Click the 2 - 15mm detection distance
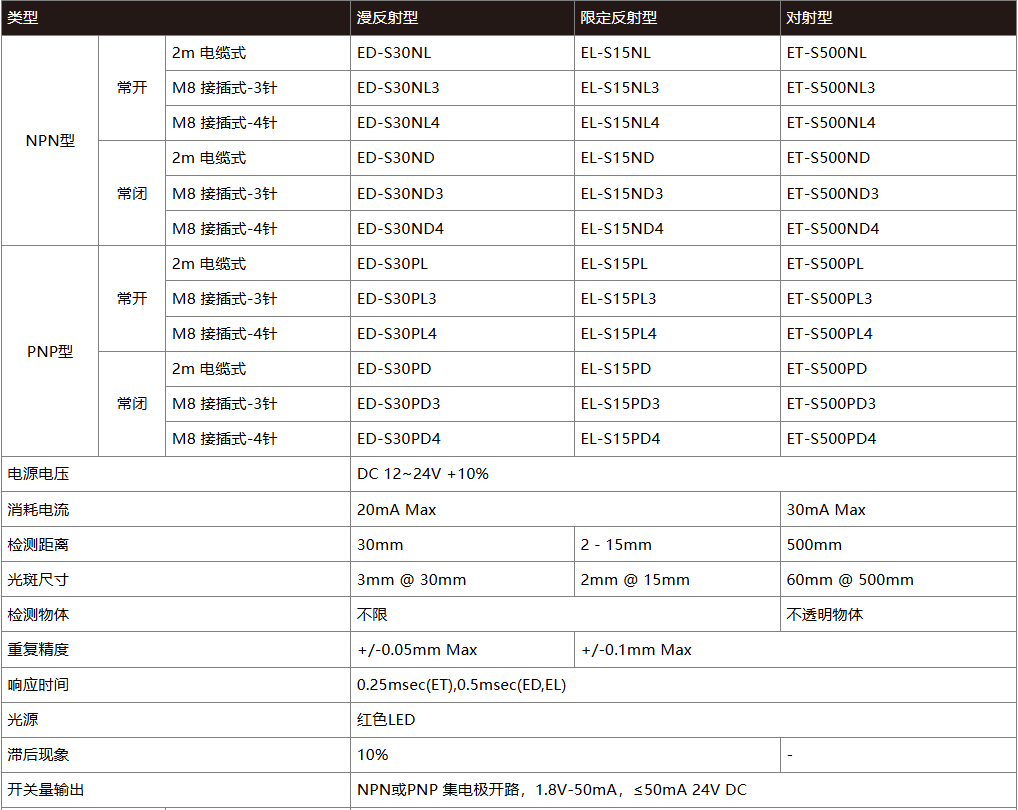 click(x=615, y=545)
